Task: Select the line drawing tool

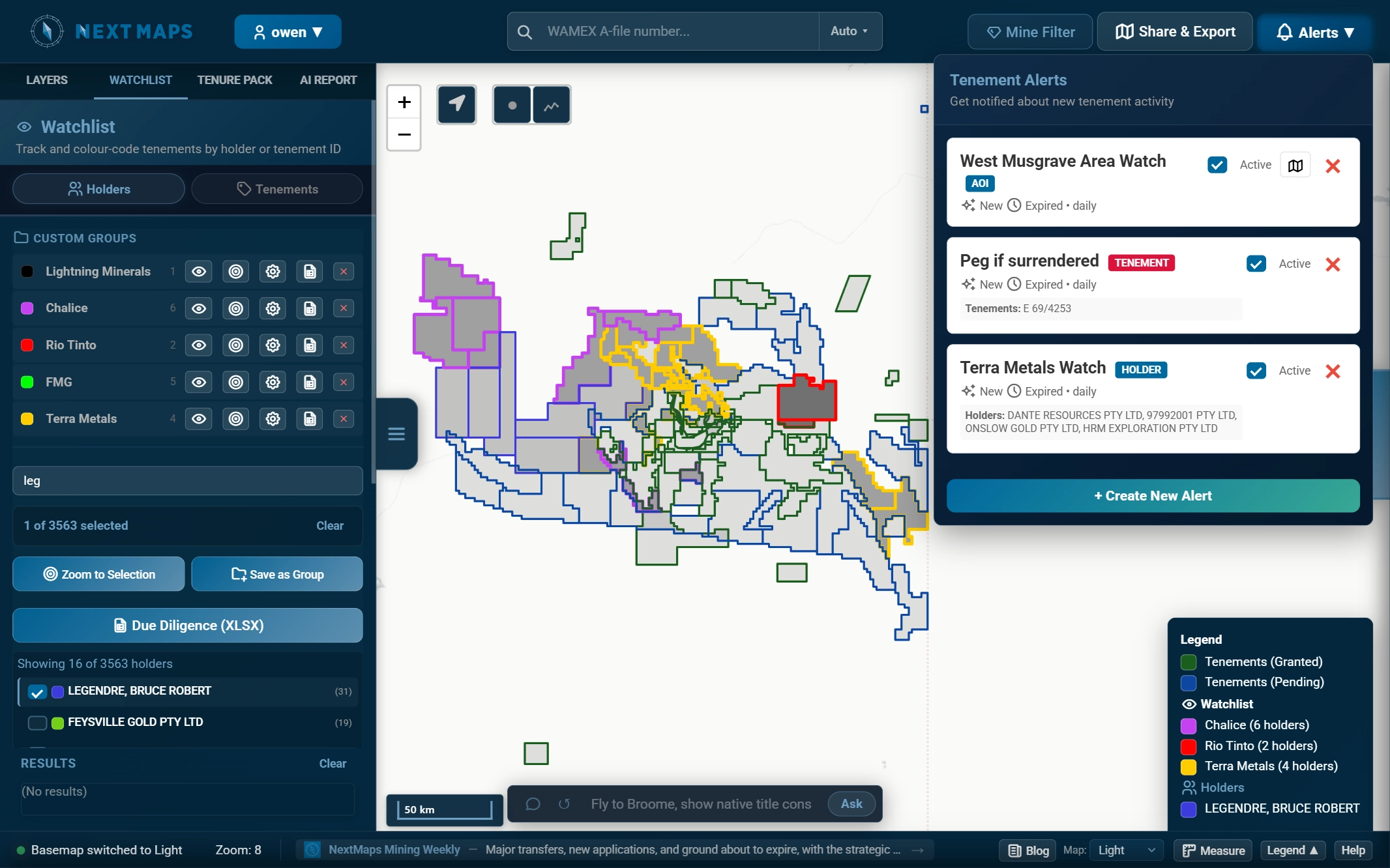Action: coord(552,104)
